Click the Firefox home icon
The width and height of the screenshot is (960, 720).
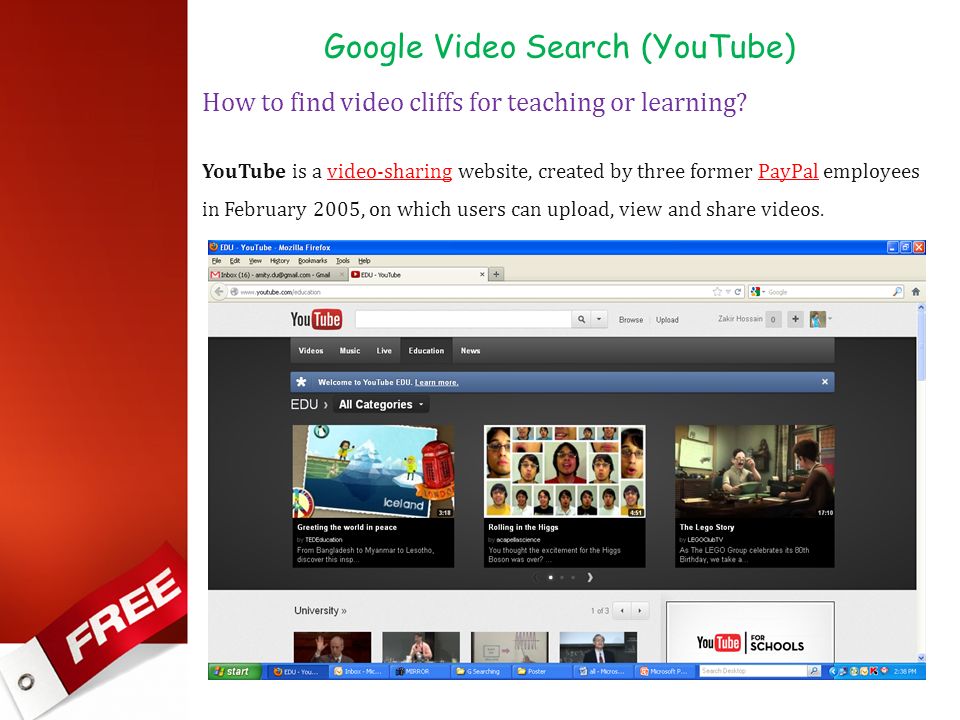(915, 292)
